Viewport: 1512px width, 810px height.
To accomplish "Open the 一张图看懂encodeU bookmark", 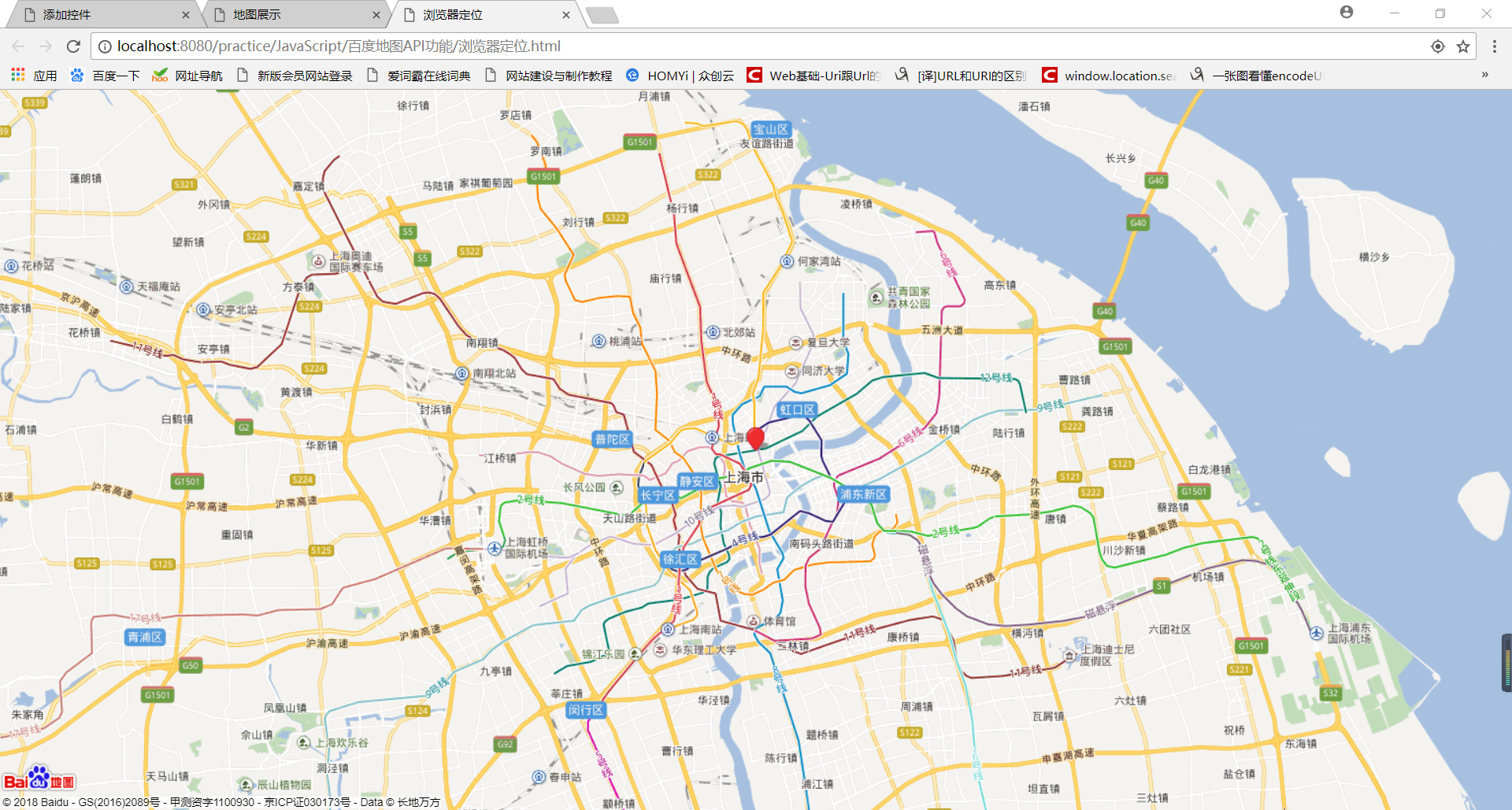I will [1256, 76].
